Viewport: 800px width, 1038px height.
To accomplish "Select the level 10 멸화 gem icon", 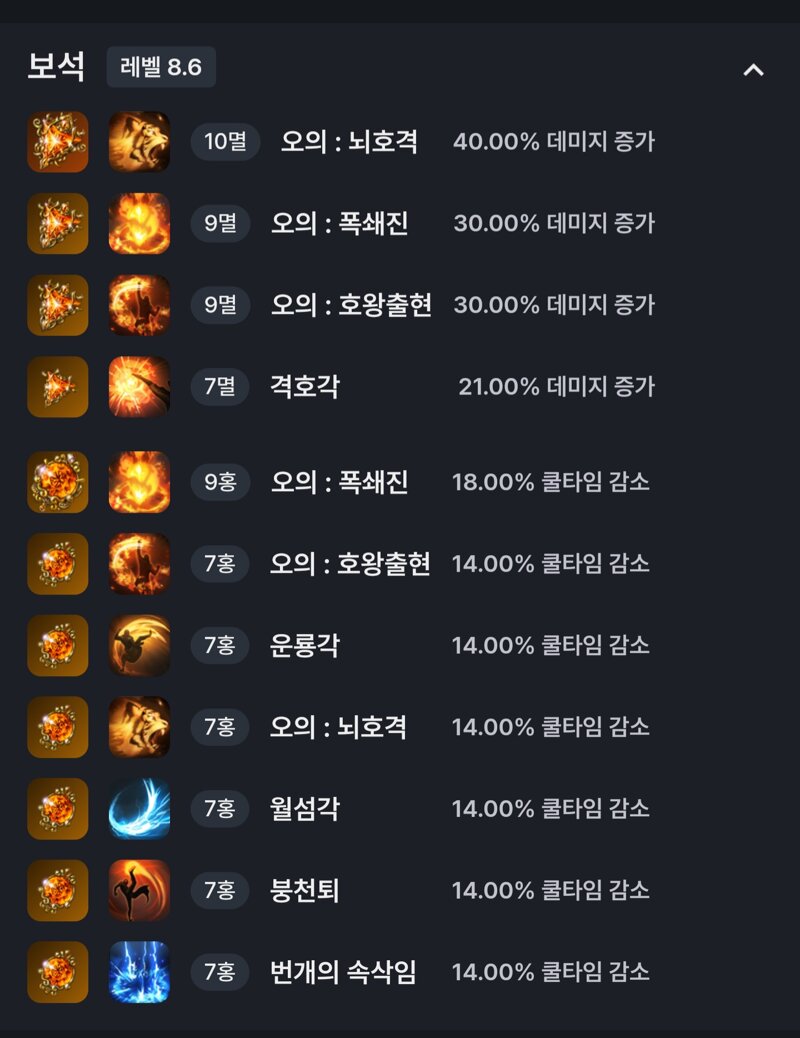I will [58, 142].
